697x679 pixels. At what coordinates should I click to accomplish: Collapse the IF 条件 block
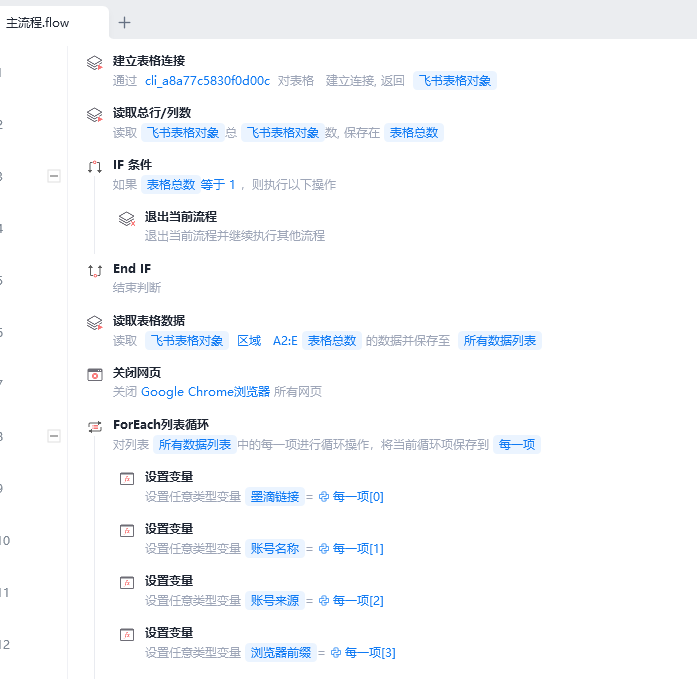(x=54, y=176)
